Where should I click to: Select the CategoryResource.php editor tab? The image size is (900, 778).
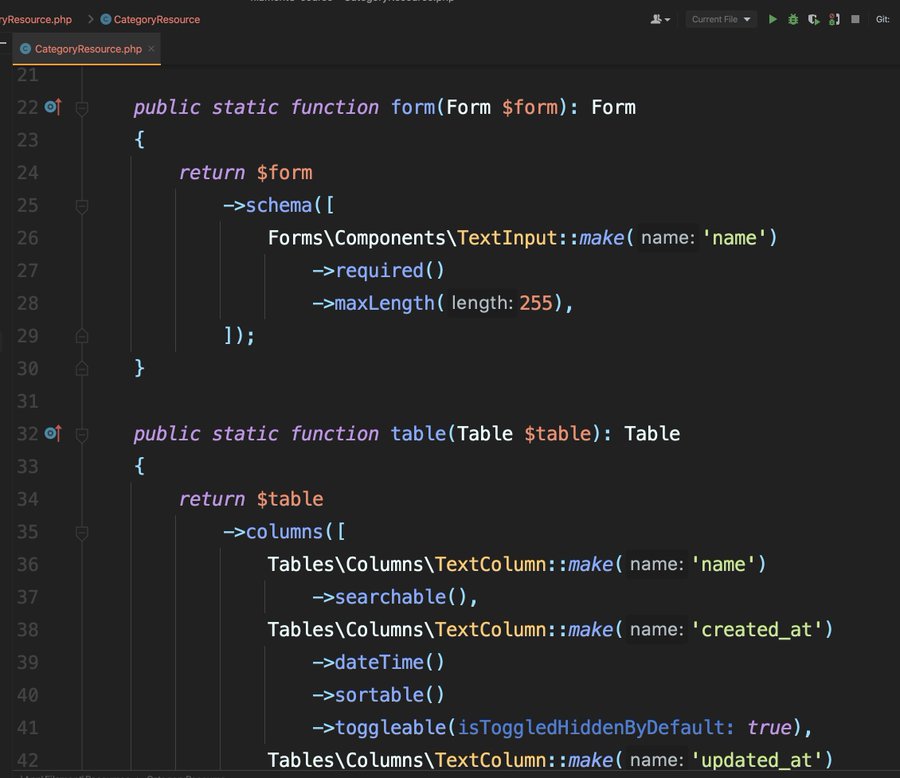click(x=88, y=49)
